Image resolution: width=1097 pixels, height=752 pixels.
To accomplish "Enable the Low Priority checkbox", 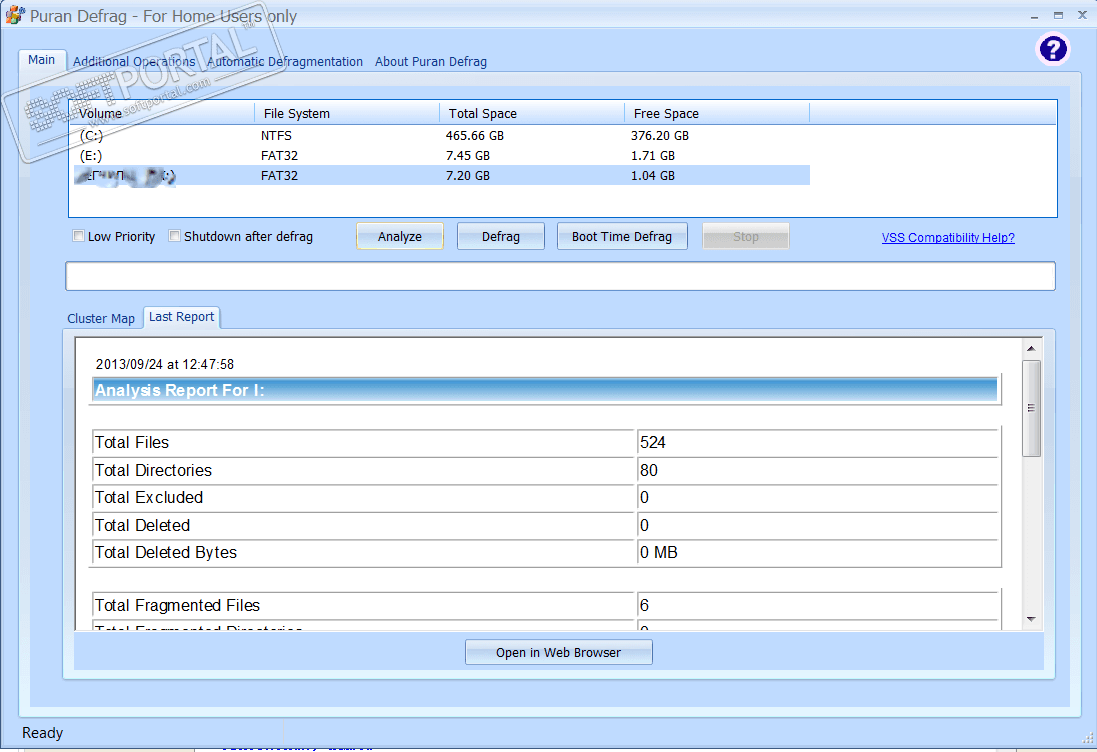I will click(x=78, y=236).
